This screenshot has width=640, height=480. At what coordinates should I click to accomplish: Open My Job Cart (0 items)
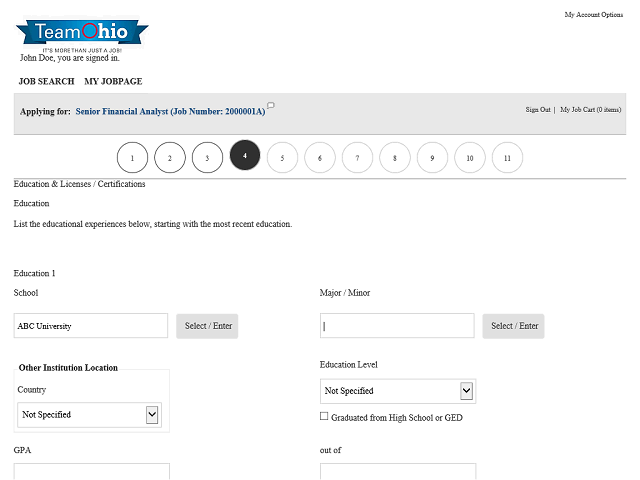click(x=591, y=110)
